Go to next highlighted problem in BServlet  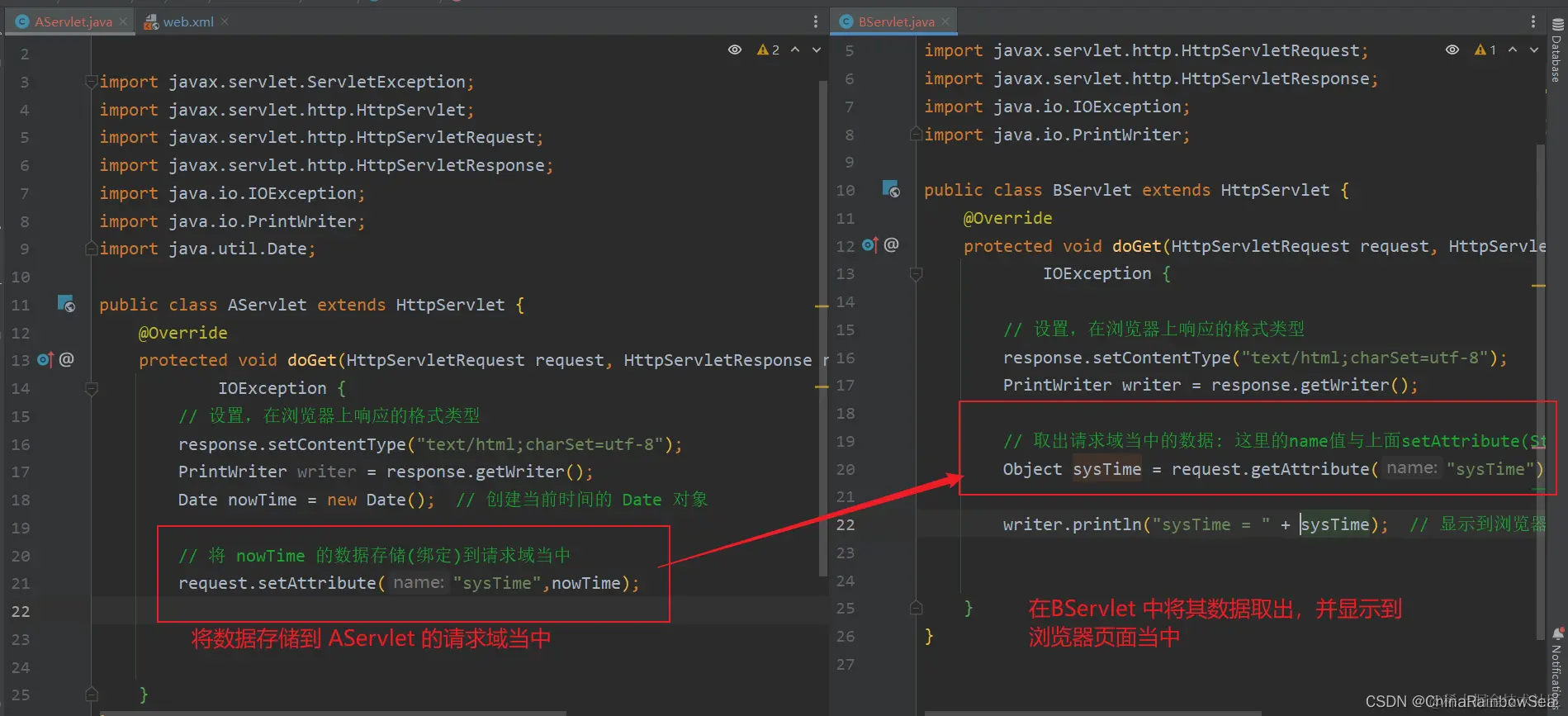tap(1533, 50)
